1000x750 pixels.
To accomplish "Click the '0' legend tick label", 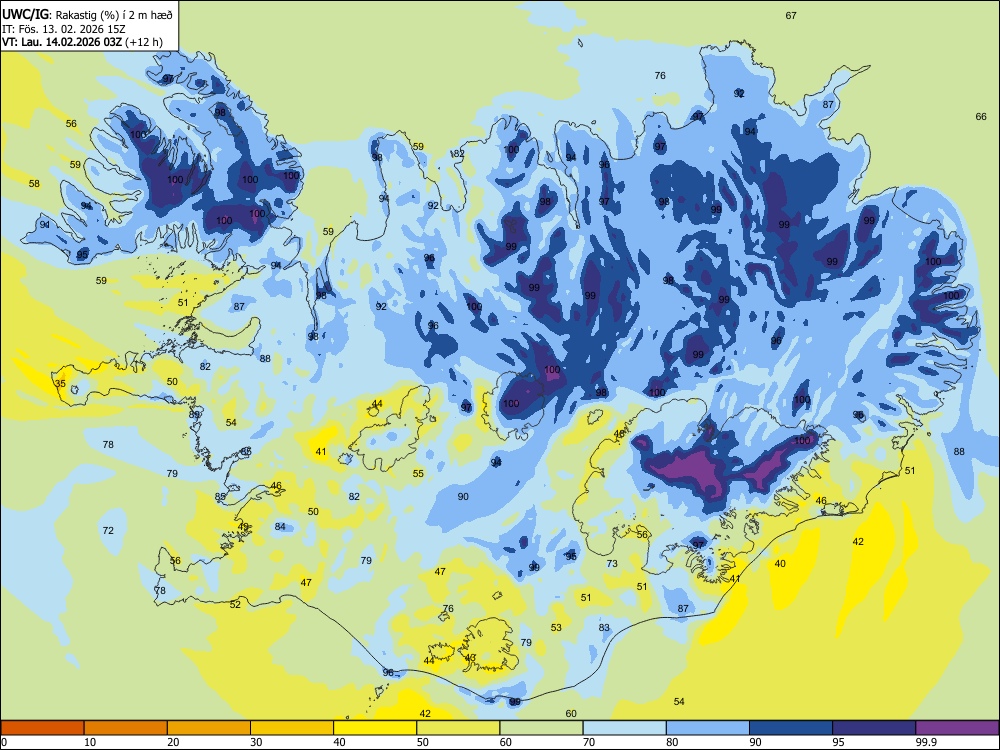I will [4, 742].
